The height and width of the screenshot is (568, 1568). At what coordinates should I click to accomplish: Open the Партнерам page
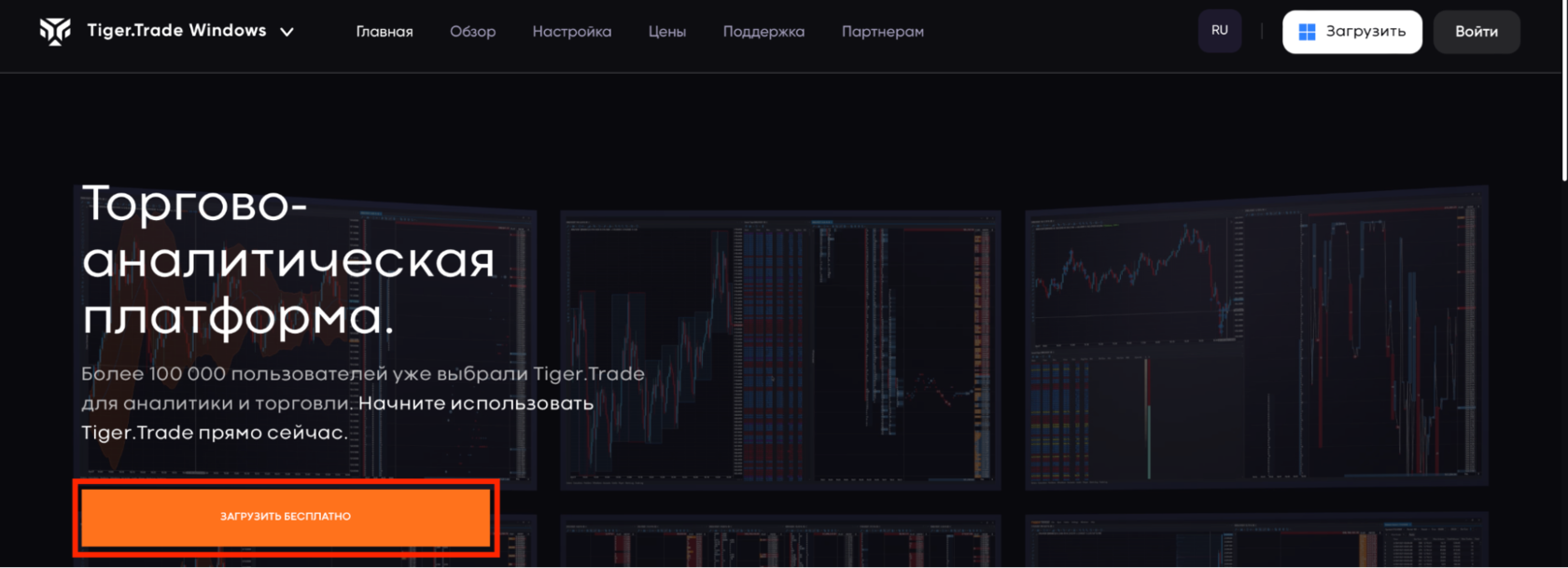(x=882, y=32)
